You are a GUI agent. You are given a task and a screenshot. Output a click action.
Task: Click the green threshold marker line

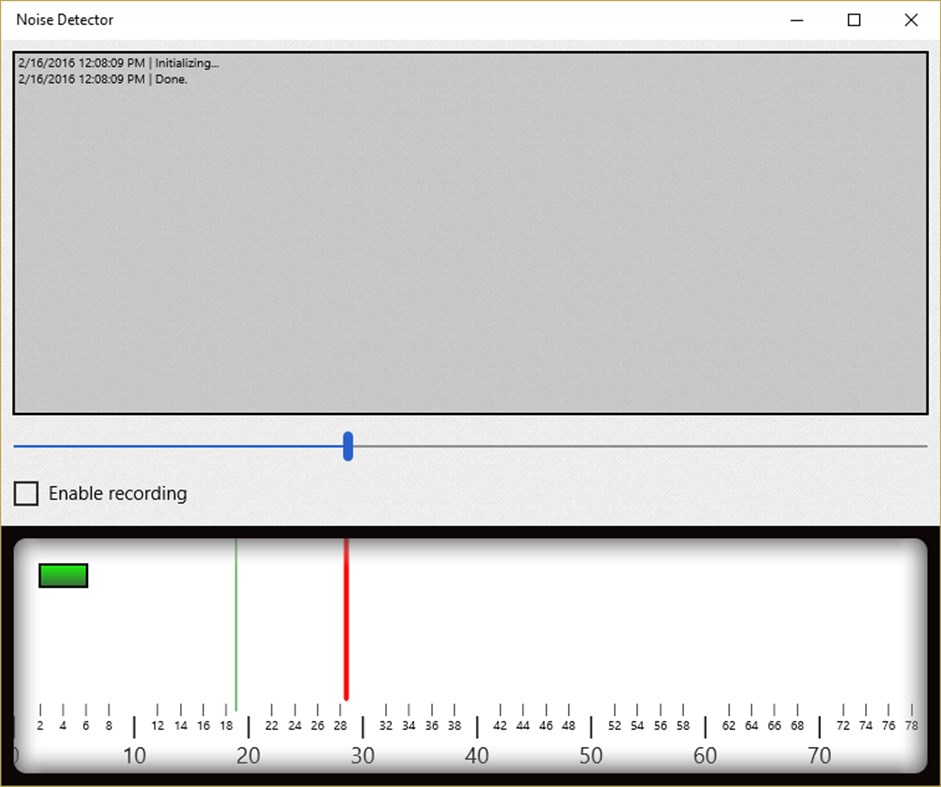(237, 620)
